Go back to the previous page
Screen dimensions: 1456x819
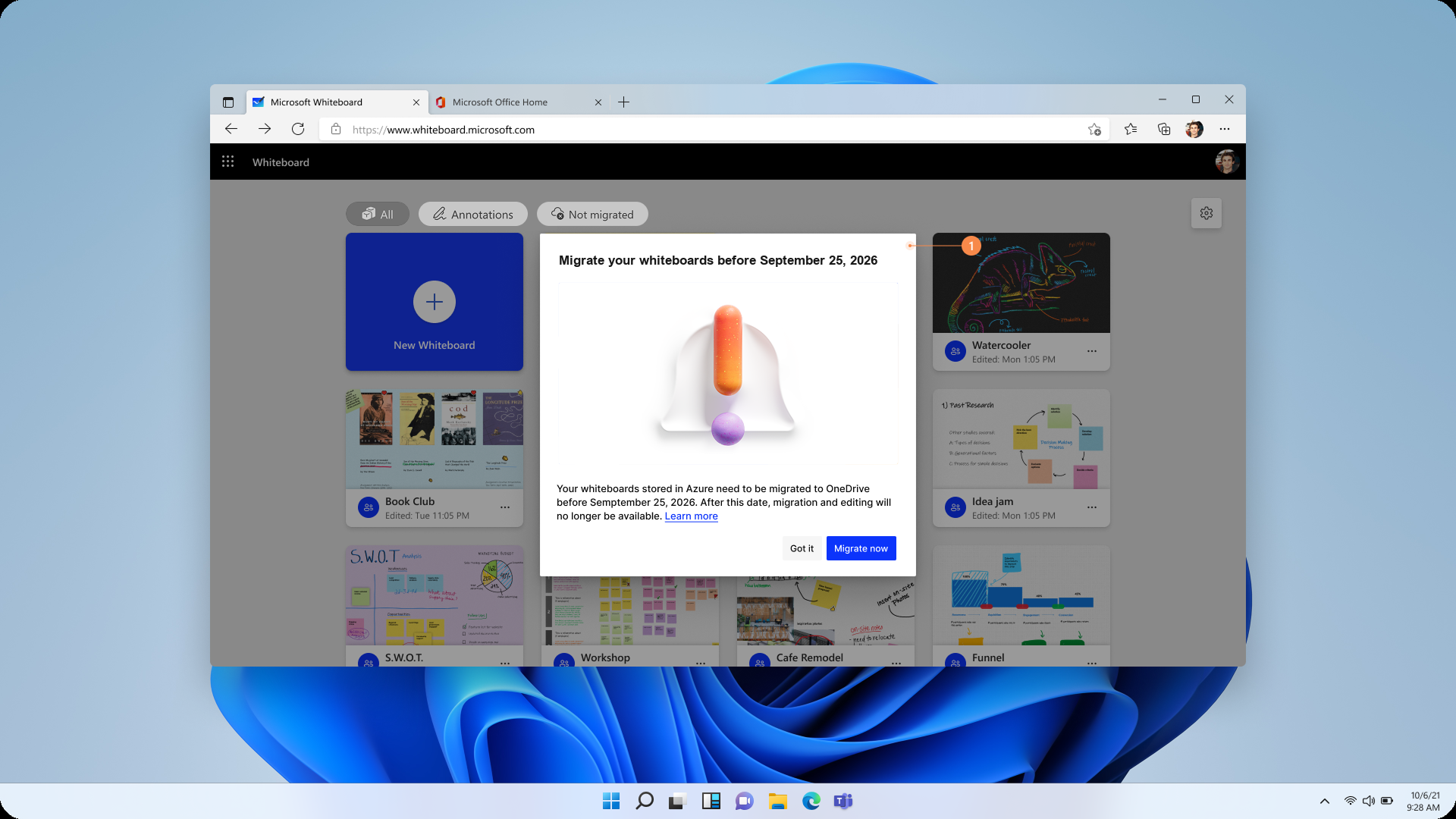point(231,129)
